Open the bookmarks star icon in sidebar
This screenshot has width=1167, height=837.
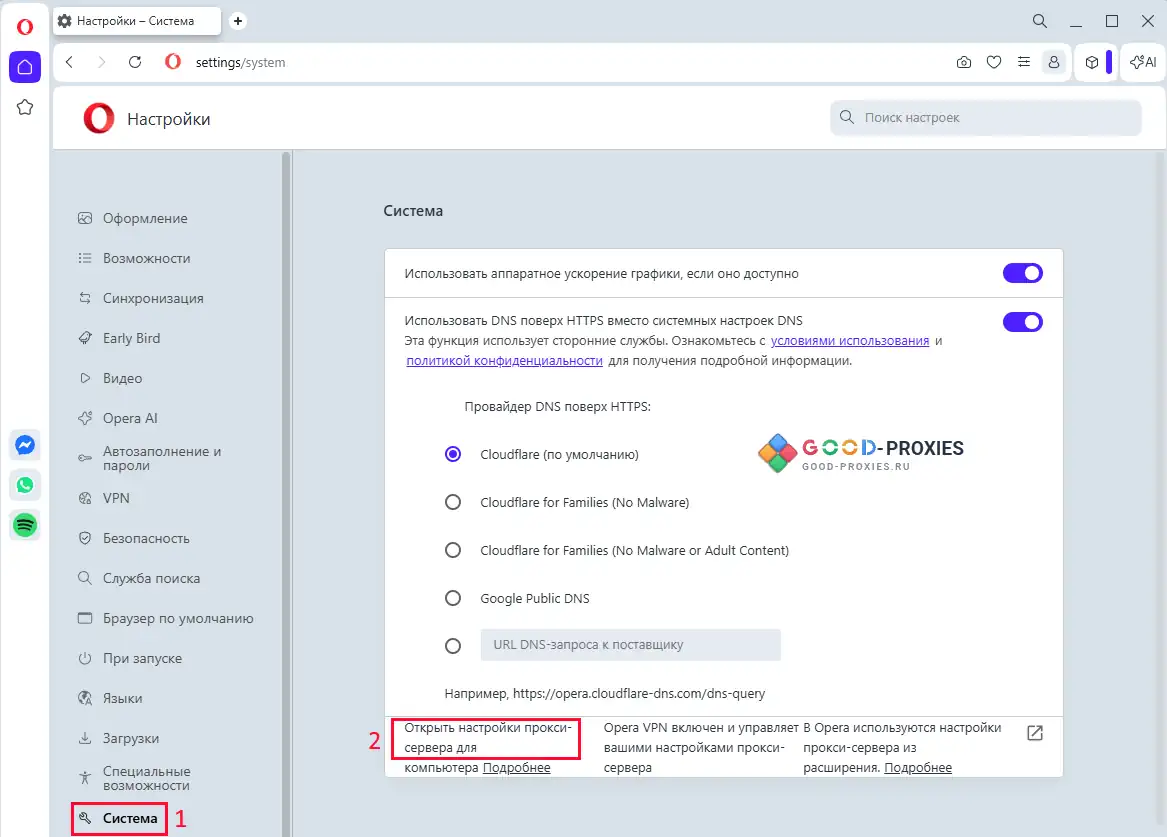[25, 107]
